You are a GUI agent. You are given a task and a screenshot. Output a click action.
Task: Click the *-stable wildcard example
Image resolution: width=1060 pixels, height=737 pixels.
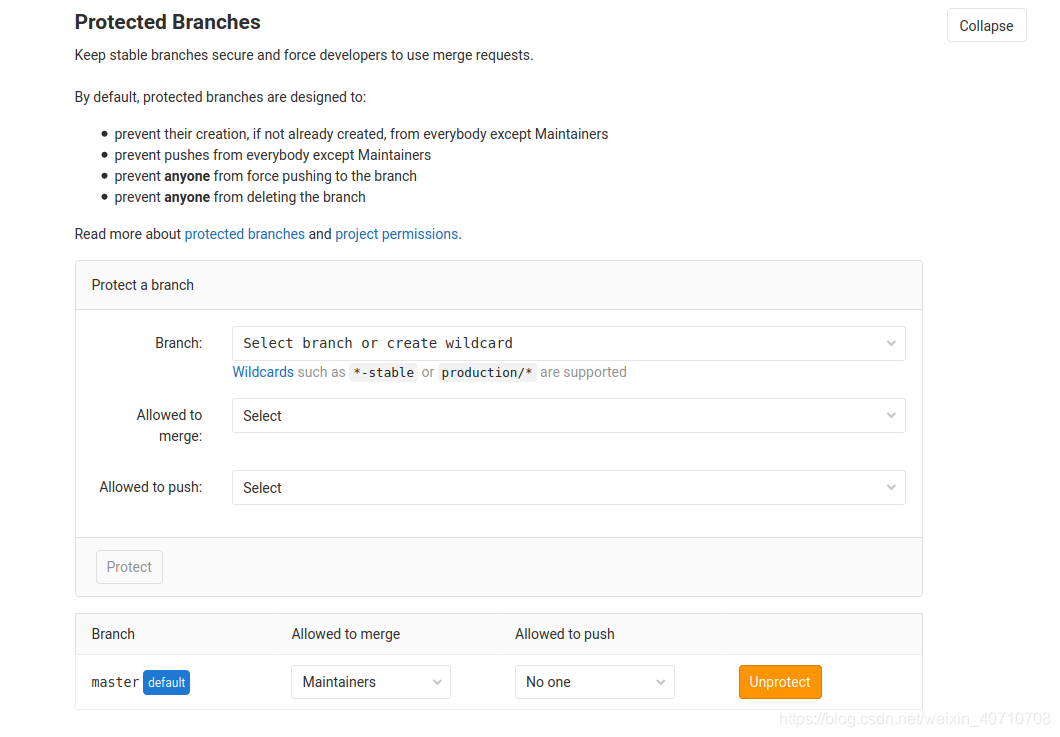click(383, 373)
